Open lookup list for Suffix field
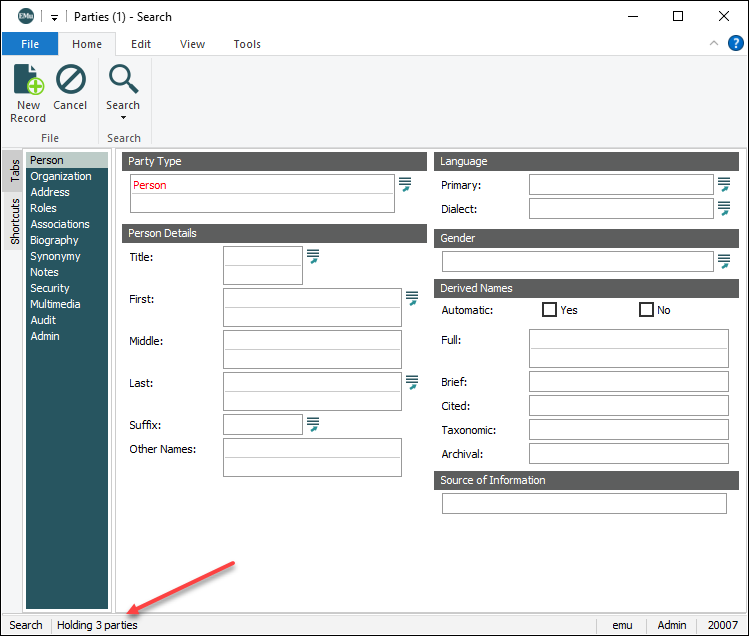749x636 pixels. point(312,424)
